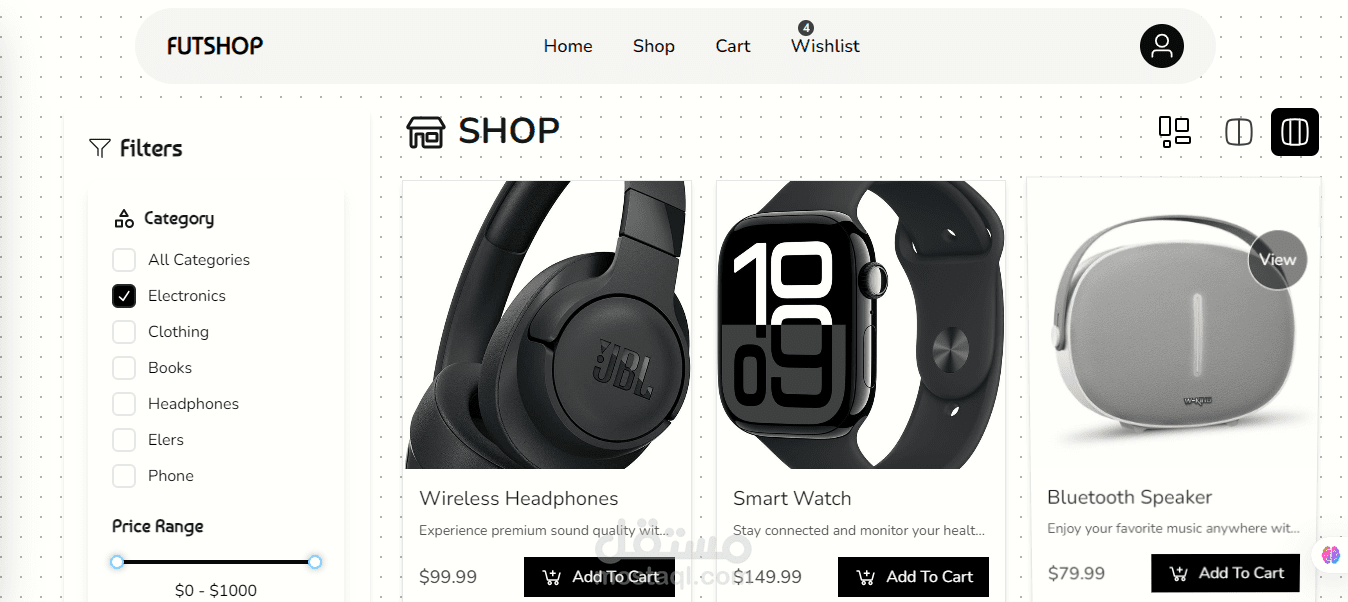This screenshot has width=1348, height=602.
Task: Go to the Home menu item
Action: [x=568, y=46]
